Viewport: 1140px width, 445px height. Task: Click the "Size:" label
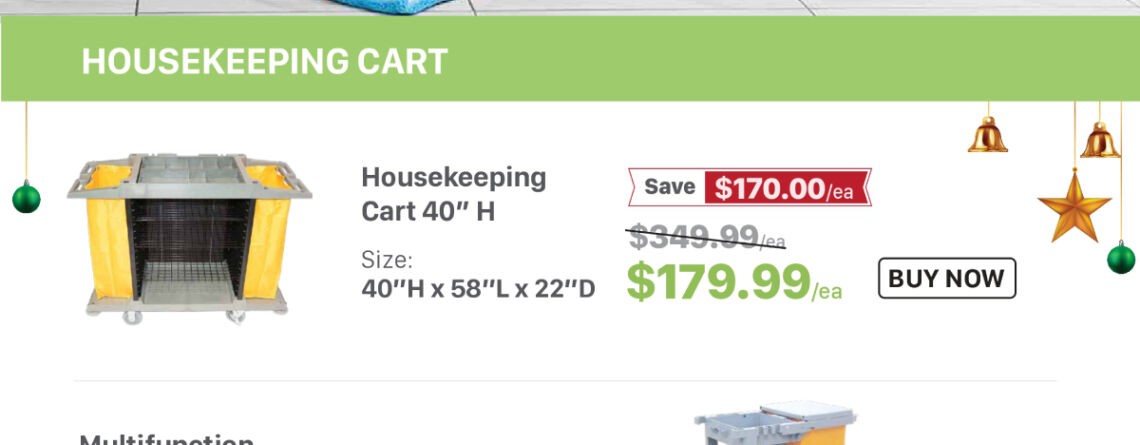(386, 260)
